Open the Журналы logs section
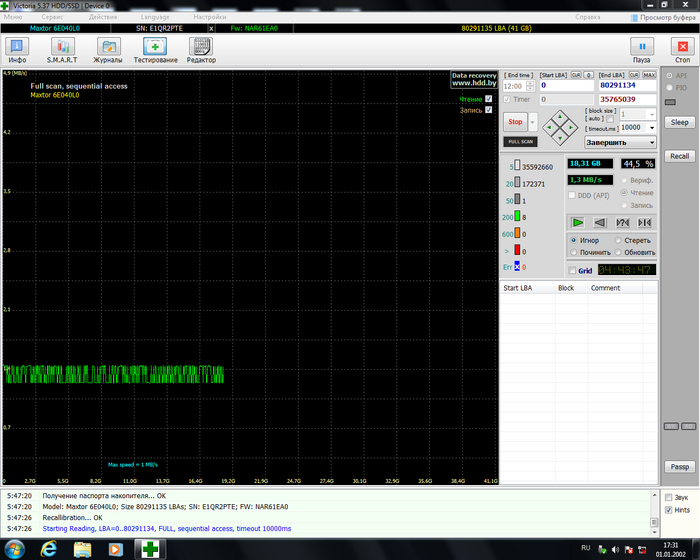This screenshot has height=560, width=700. 108,50
